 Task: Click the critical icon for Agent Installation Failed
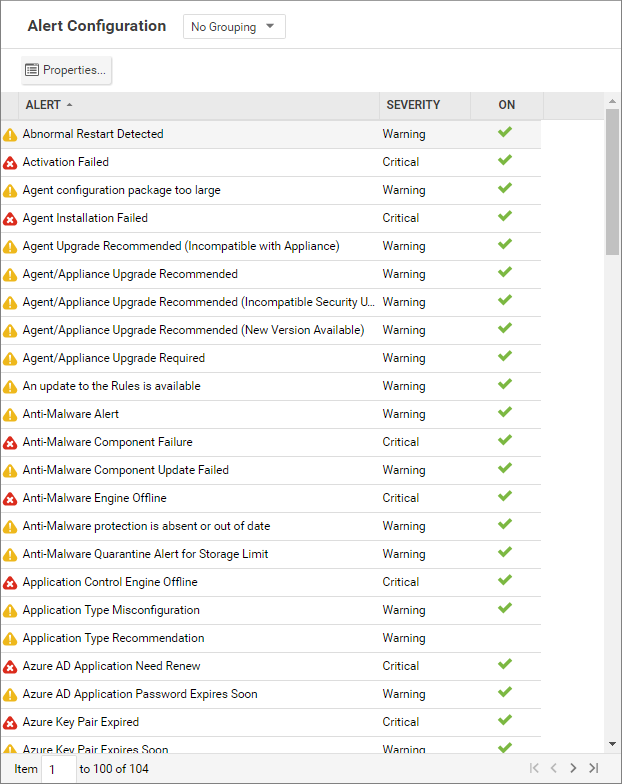[x=10, y=218]
